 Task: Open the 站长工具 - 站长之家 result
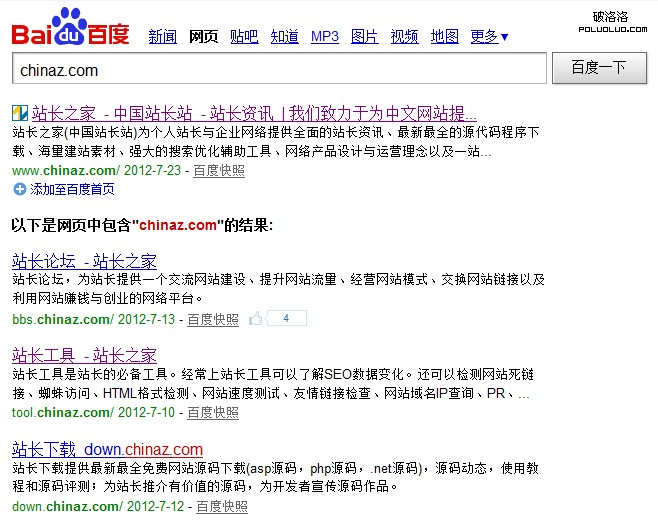coord(84,355)
